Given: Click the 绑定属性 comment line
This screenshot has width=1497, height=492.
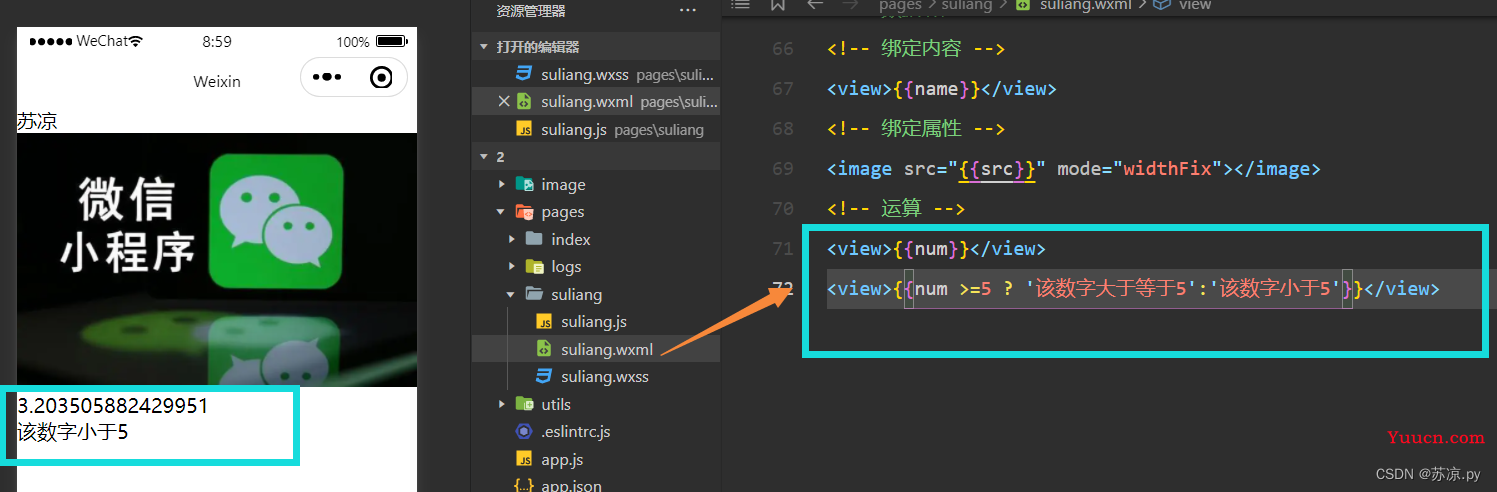Looking at the screenshot, I should pos(915,129).
